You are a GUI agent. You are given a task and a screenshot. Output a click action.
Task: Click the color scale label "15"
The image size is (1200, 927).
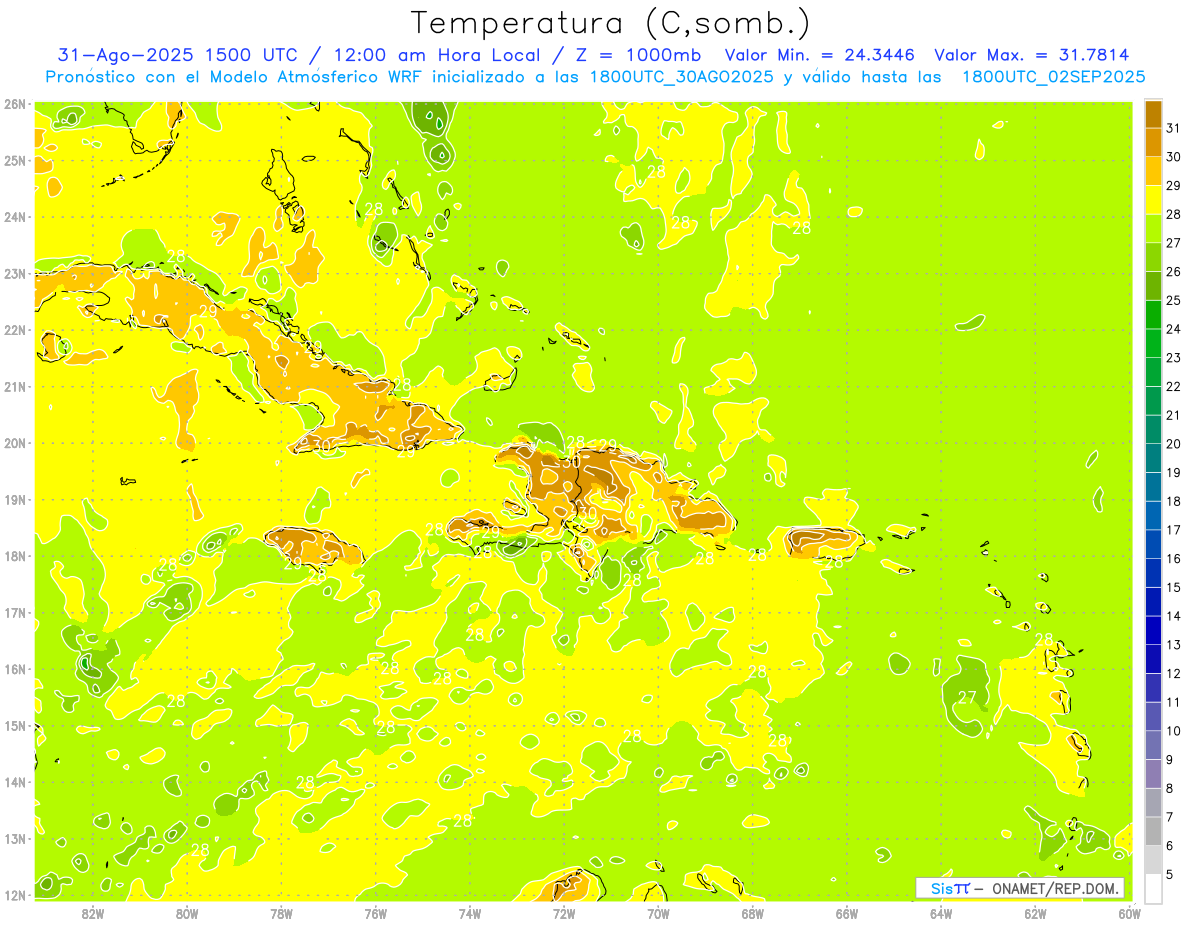click(x=1173, y=587)
